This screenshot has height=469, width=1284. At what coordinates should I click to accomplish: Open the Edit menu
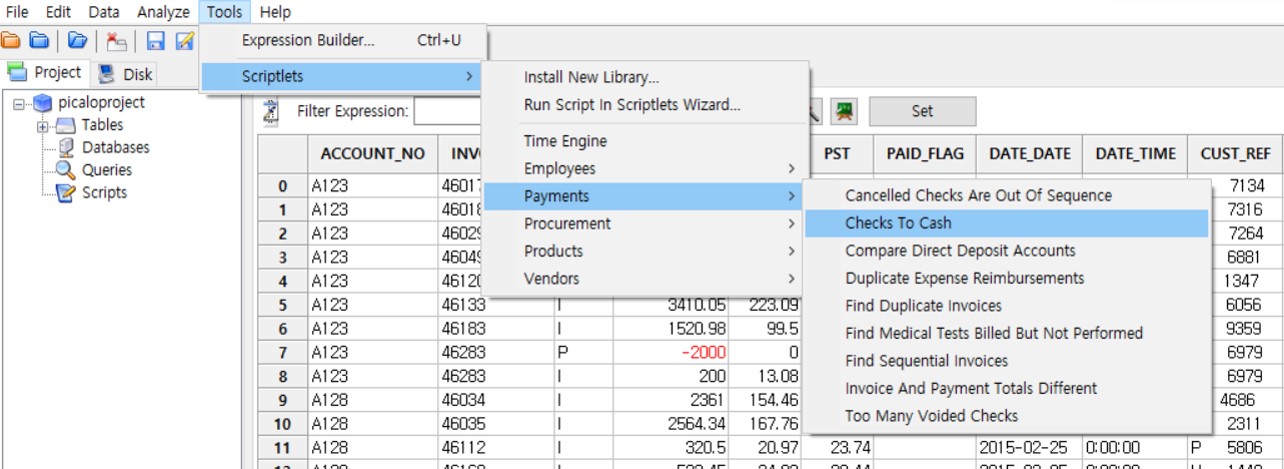coord(58,12)
